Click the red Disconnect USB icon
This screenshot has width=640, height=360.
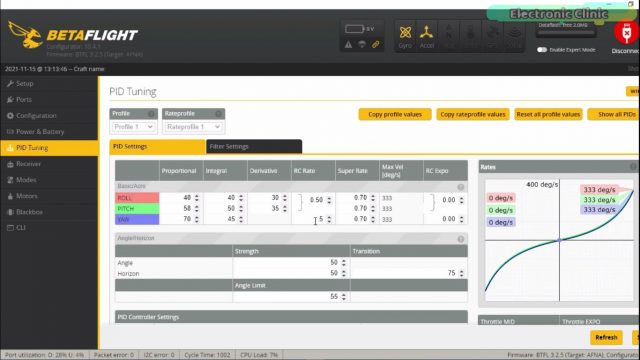point(626,32)
